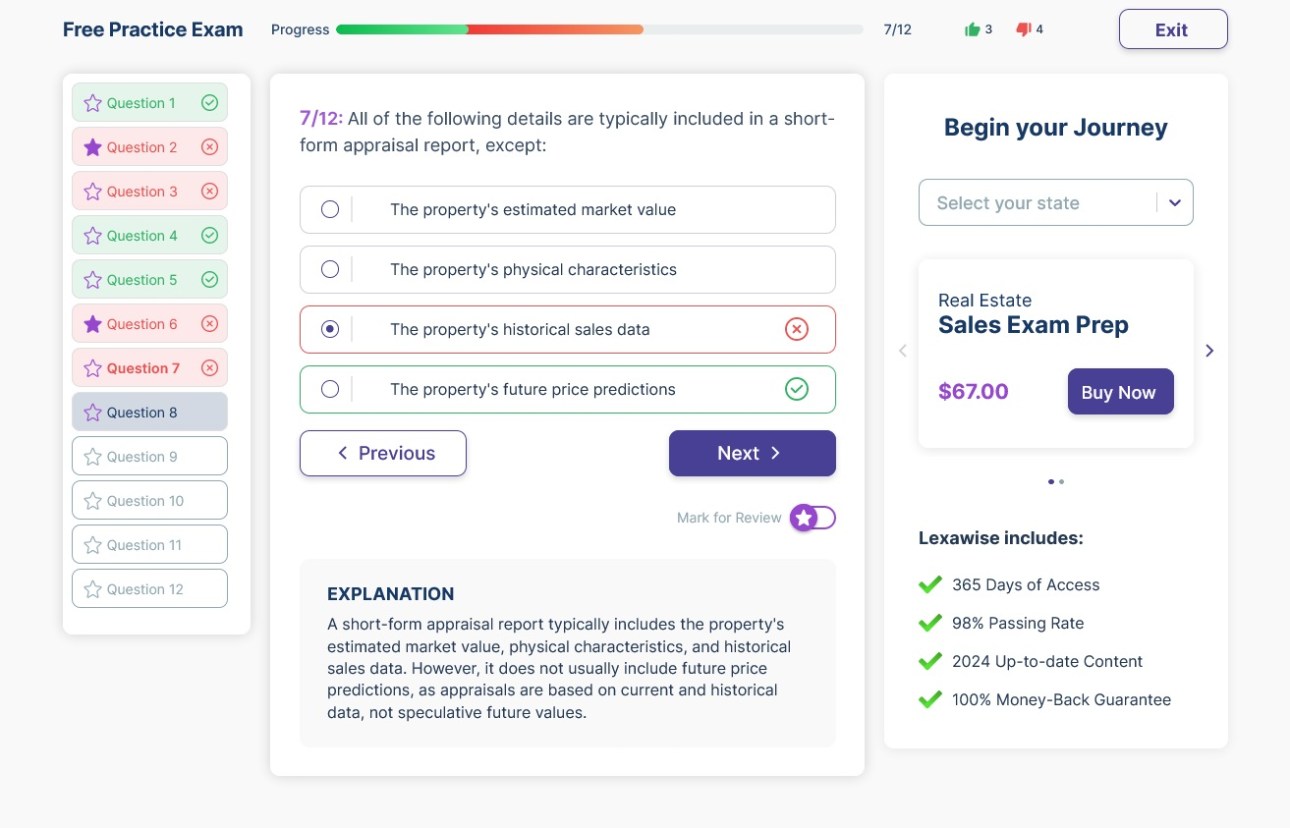Choose the physical characteristics radio option
The height and width of the screenshot is (828, 1290).
point(330,270)
